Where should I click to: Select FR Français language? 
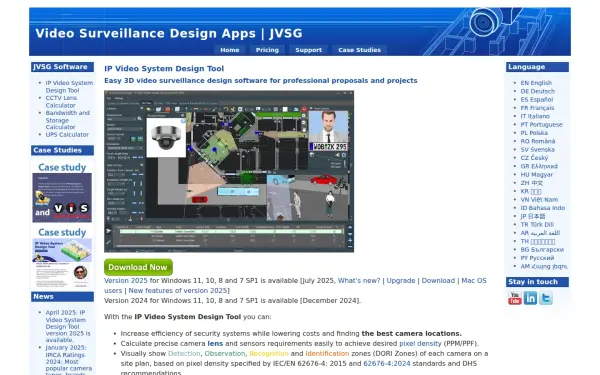click(537, 108)
